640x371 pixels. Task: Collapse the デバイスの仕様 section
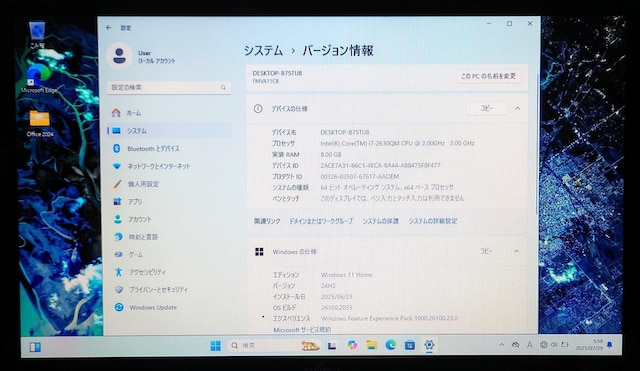coord(518,109)
